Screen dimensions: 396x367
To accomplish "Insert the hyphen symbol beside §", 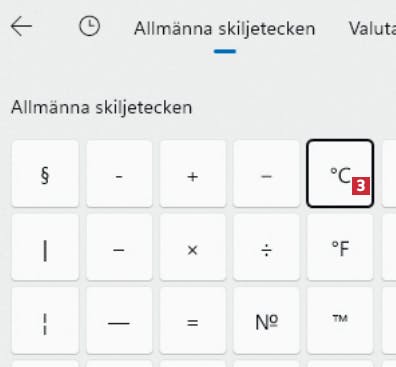I will 119,174.
